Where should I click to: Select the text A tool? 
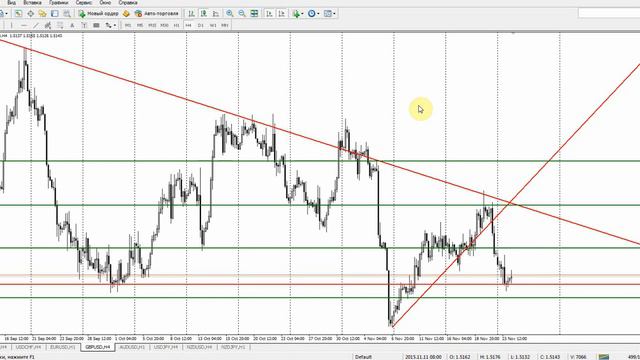click(72, 25)
